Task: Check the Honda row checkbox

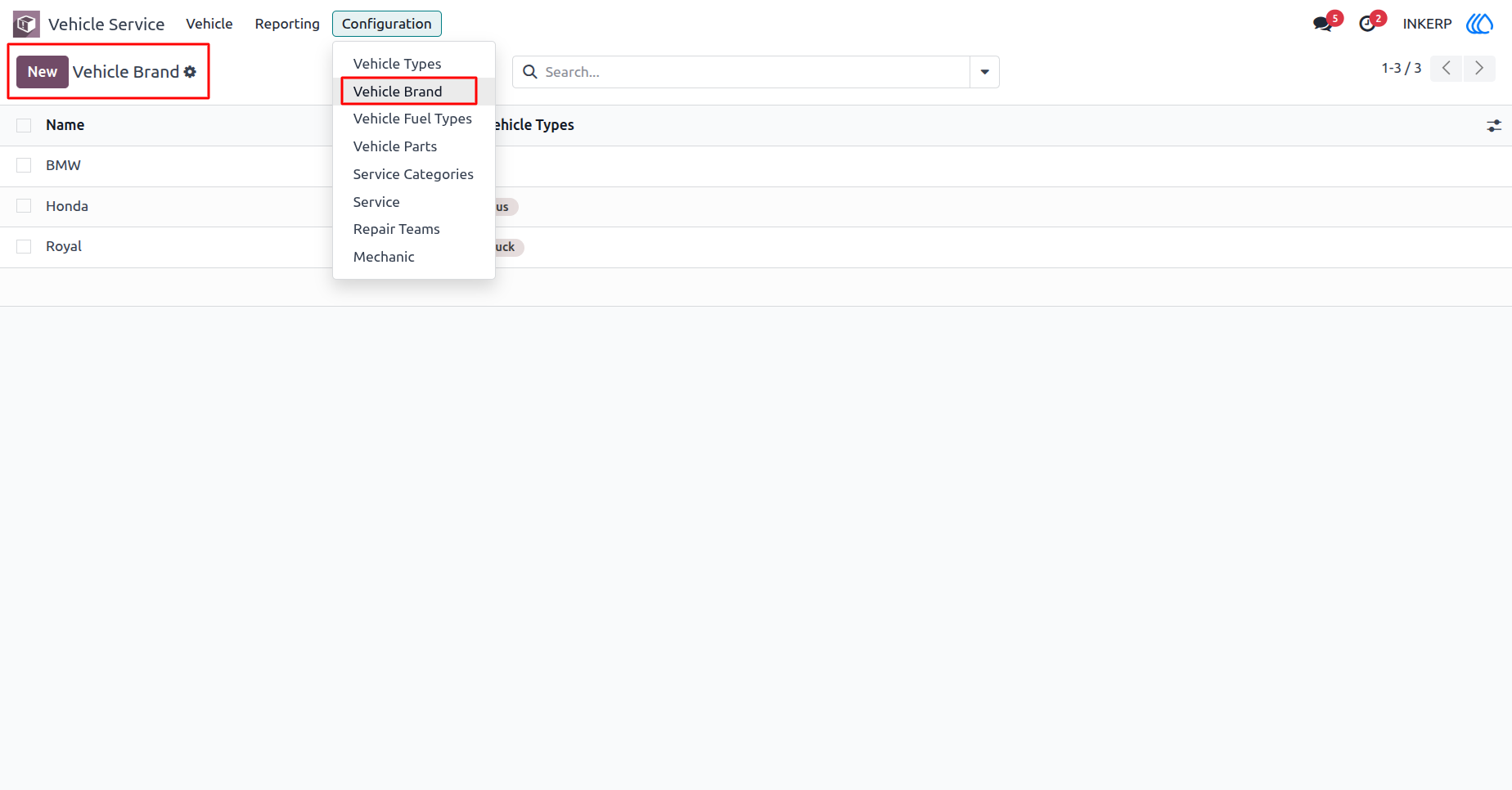Action: click(24, 206)
